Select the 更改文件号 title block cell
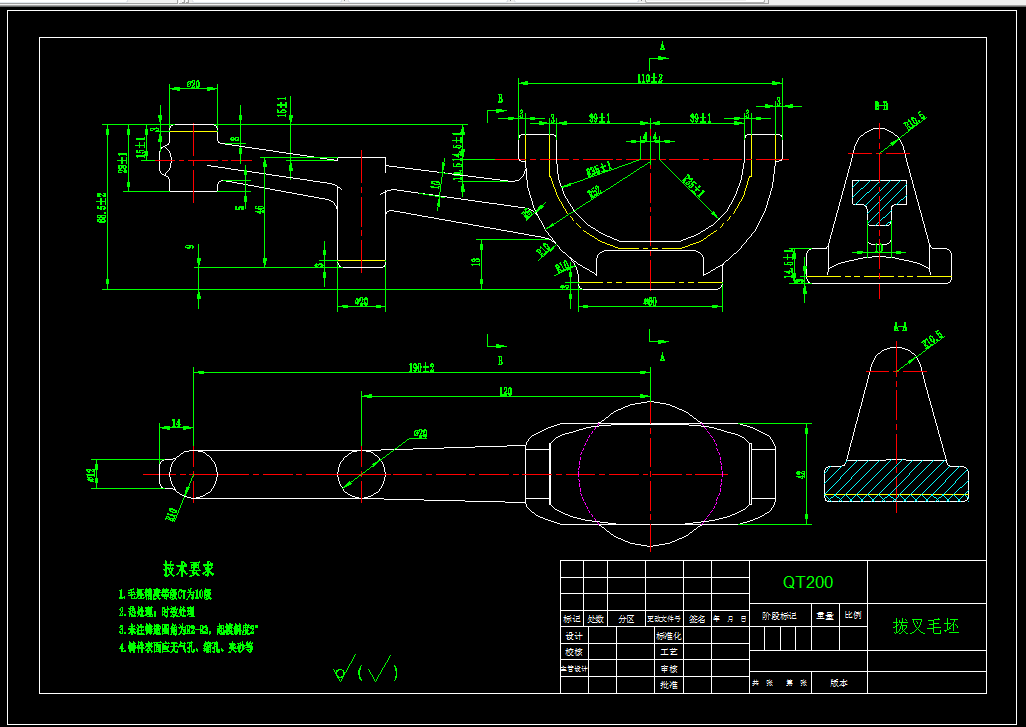1026x727 pixels. pyautogui.click(x=664, y=619)
